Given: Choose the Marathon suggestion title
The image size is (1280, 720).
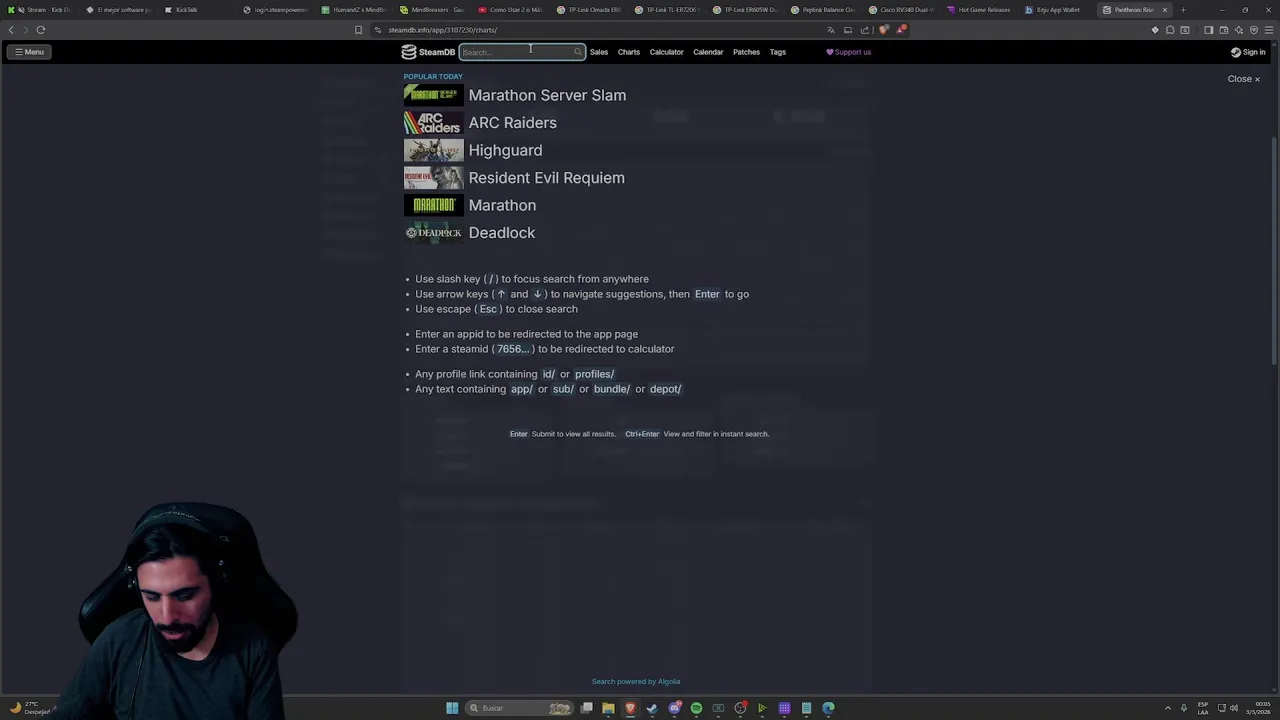Looking at the screenshot, I should 502,205.
